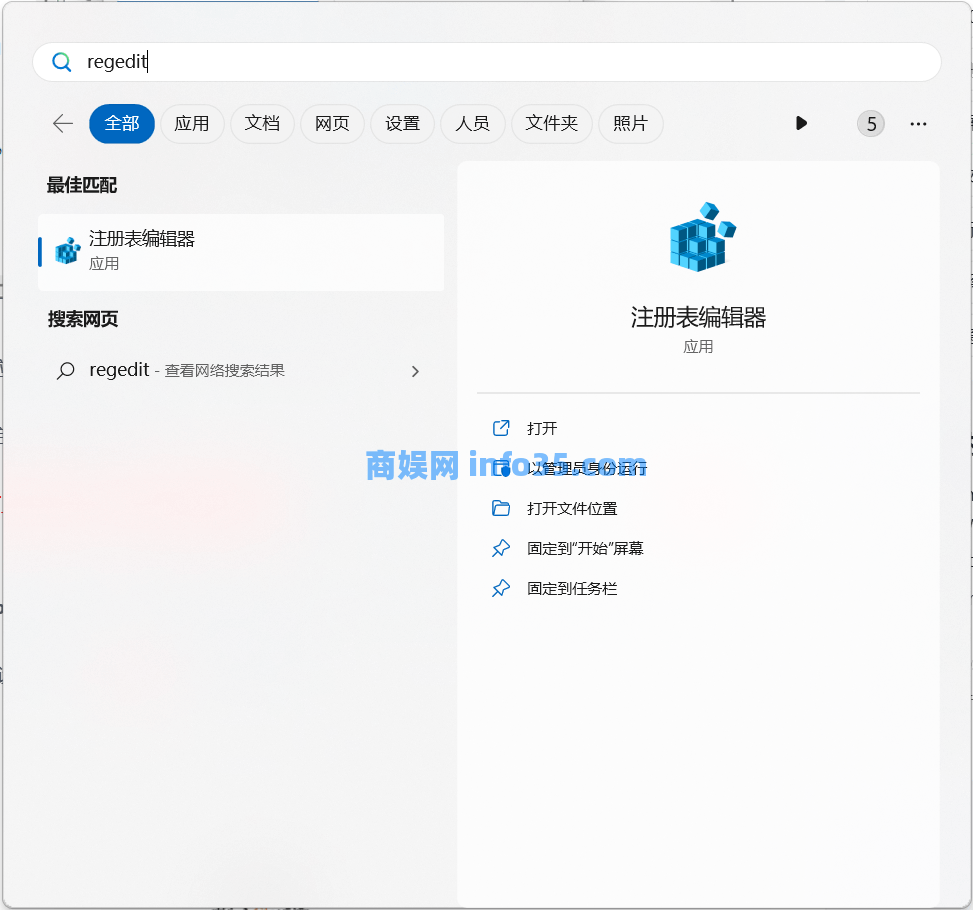Click the rewards badge showing 5
973x910 pixels.
pos(871,123)
